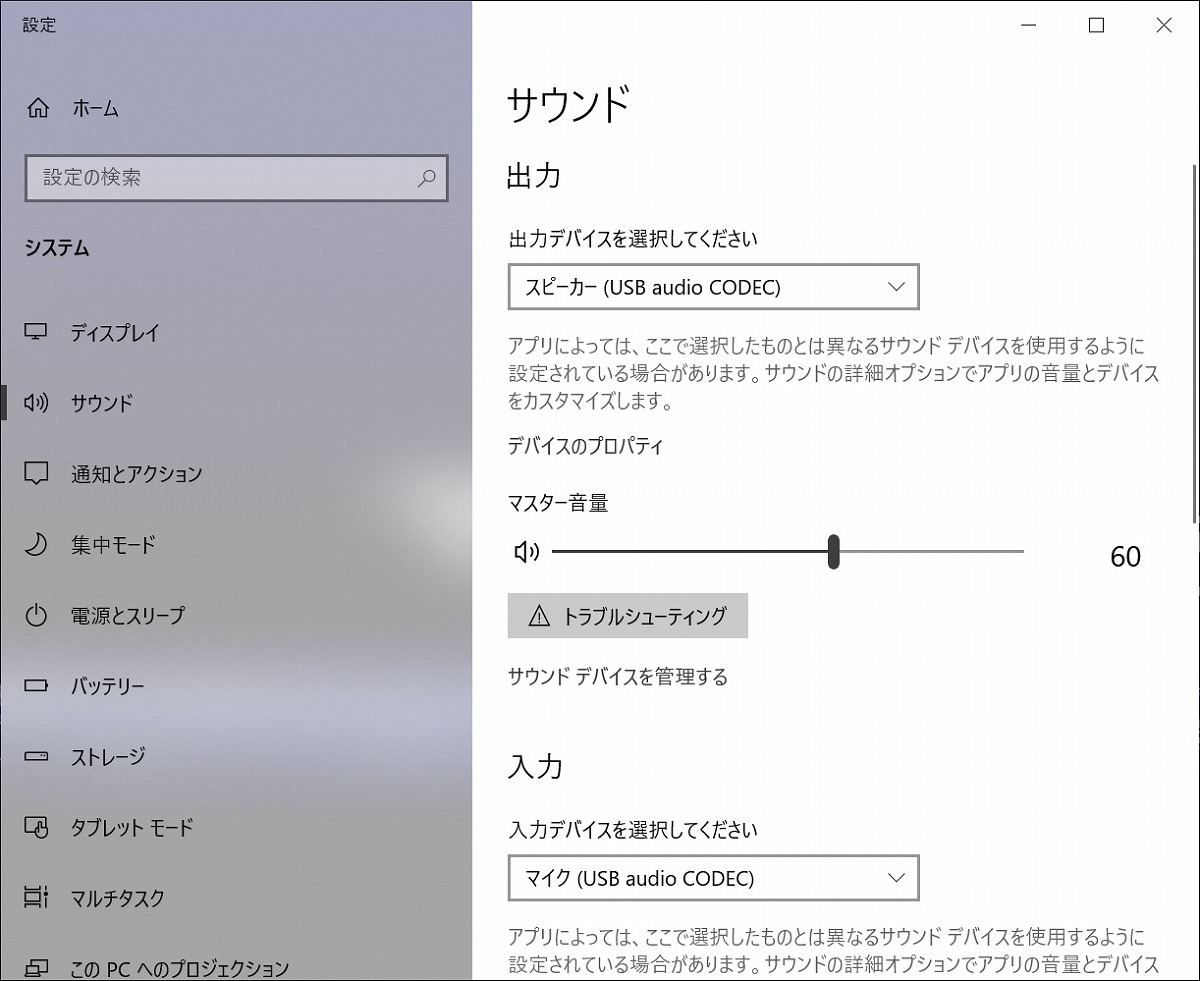Select 通知とアクション in the sidebar
The image size is (1200, 981).
point(136,474)
